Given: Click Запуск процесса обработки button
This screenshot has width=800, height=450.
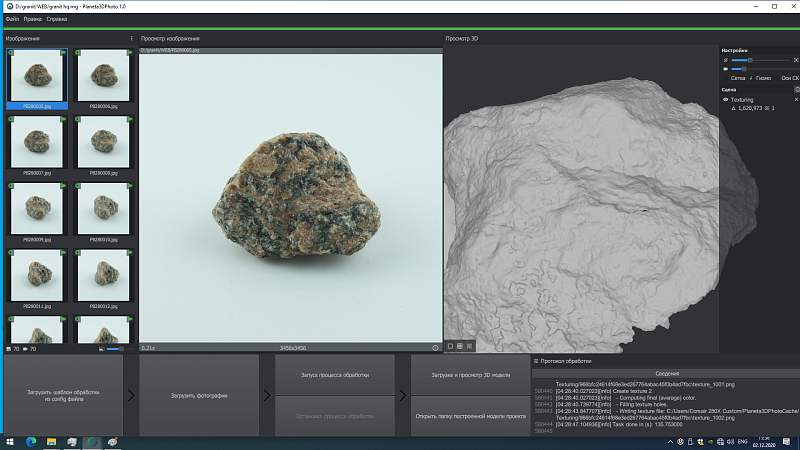Looking at the screenshot, I should tap(335, 375).
